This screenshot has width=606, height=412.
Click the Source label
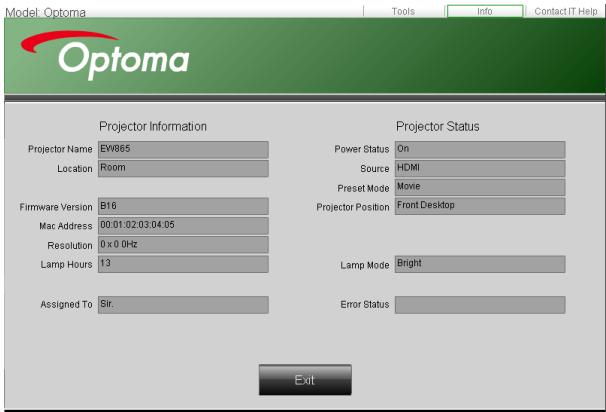(x=374, y=169)
